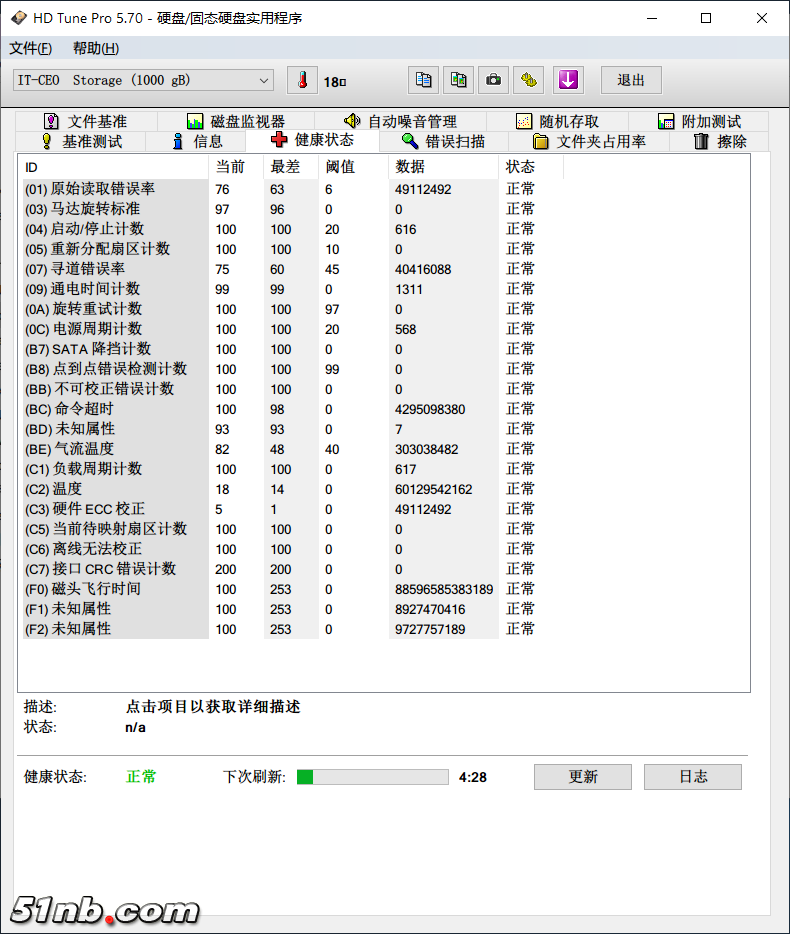
Task: Open the 文件(F) menu
Action: (30, 48)
